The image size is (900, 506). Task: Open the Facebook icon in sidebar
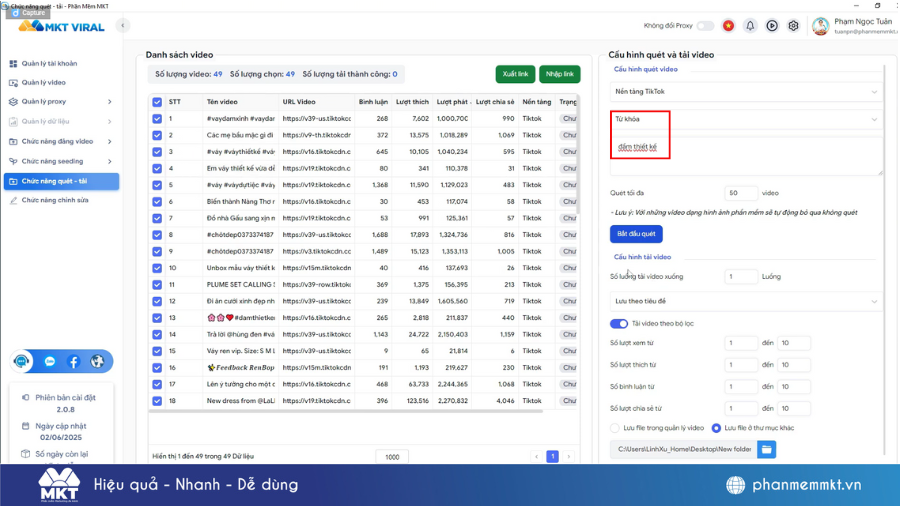[x=73, y=361]
